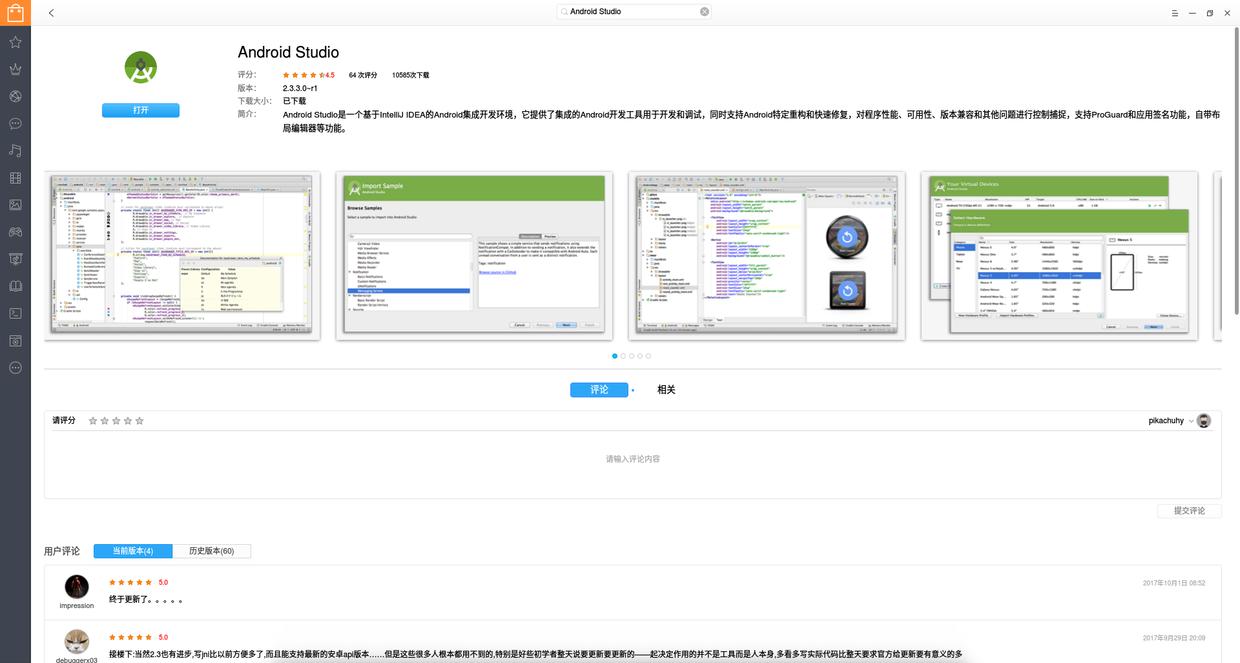
Task: Show the first screenshot via carousel dot
Action: (615, 356)
